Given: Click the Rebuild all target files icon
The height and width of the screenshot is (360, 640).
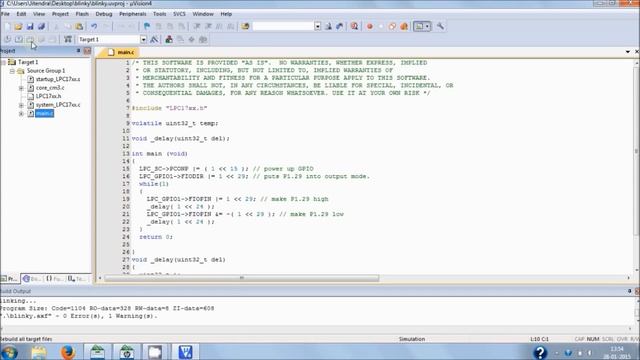Looking at the screenshot, I should (30, 40).
